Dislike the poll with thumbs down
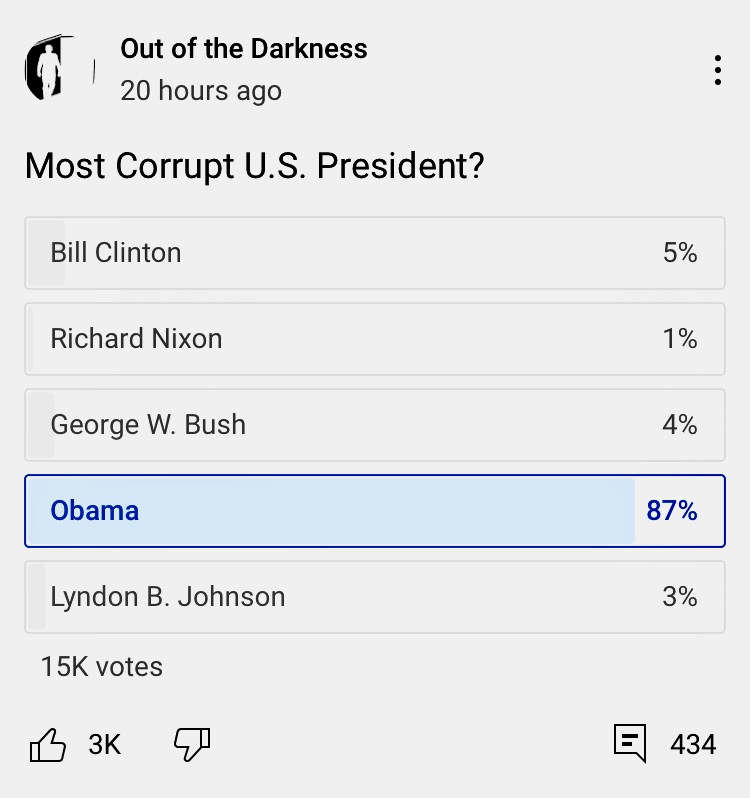The image size is (750, 798). [192, 744]
